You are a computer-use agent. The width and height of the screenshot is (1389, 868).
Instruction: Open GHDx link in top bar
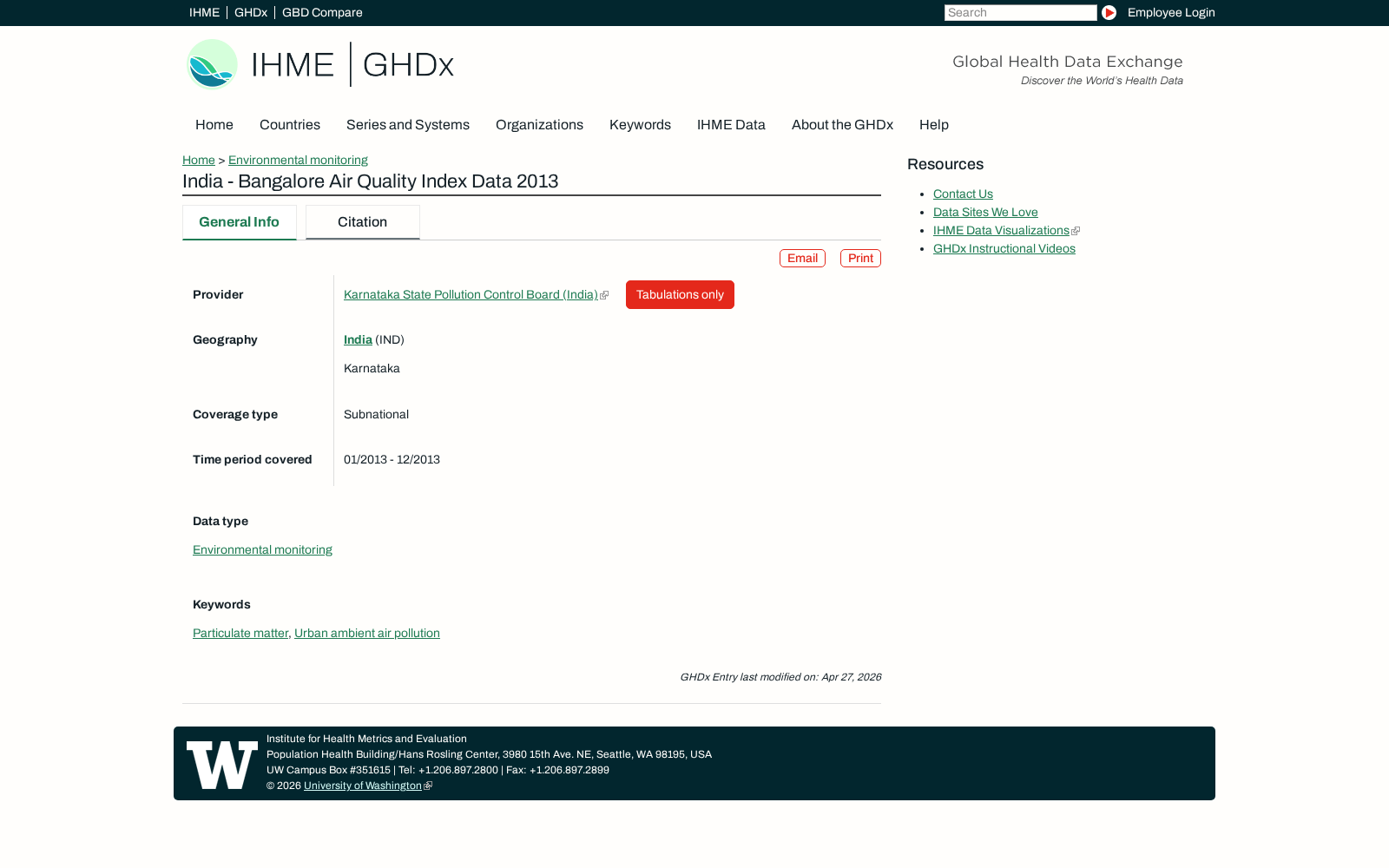tap(251, 12)
